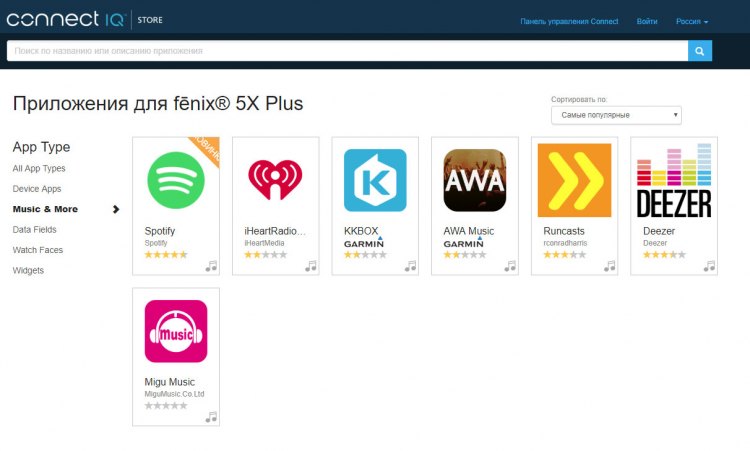Click the Connect IQ logo
Screen dimensions: 750x451
[66, 20]
